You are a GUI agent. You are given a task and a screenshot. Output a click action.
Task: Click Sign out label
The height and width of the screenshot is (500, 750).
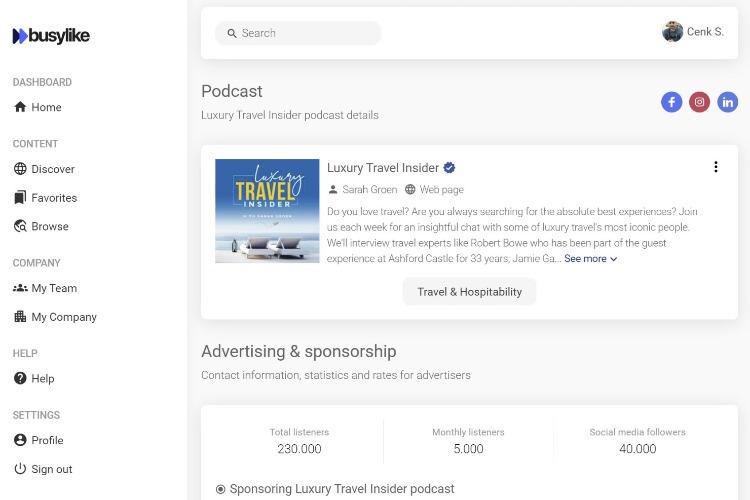point(52,469)
